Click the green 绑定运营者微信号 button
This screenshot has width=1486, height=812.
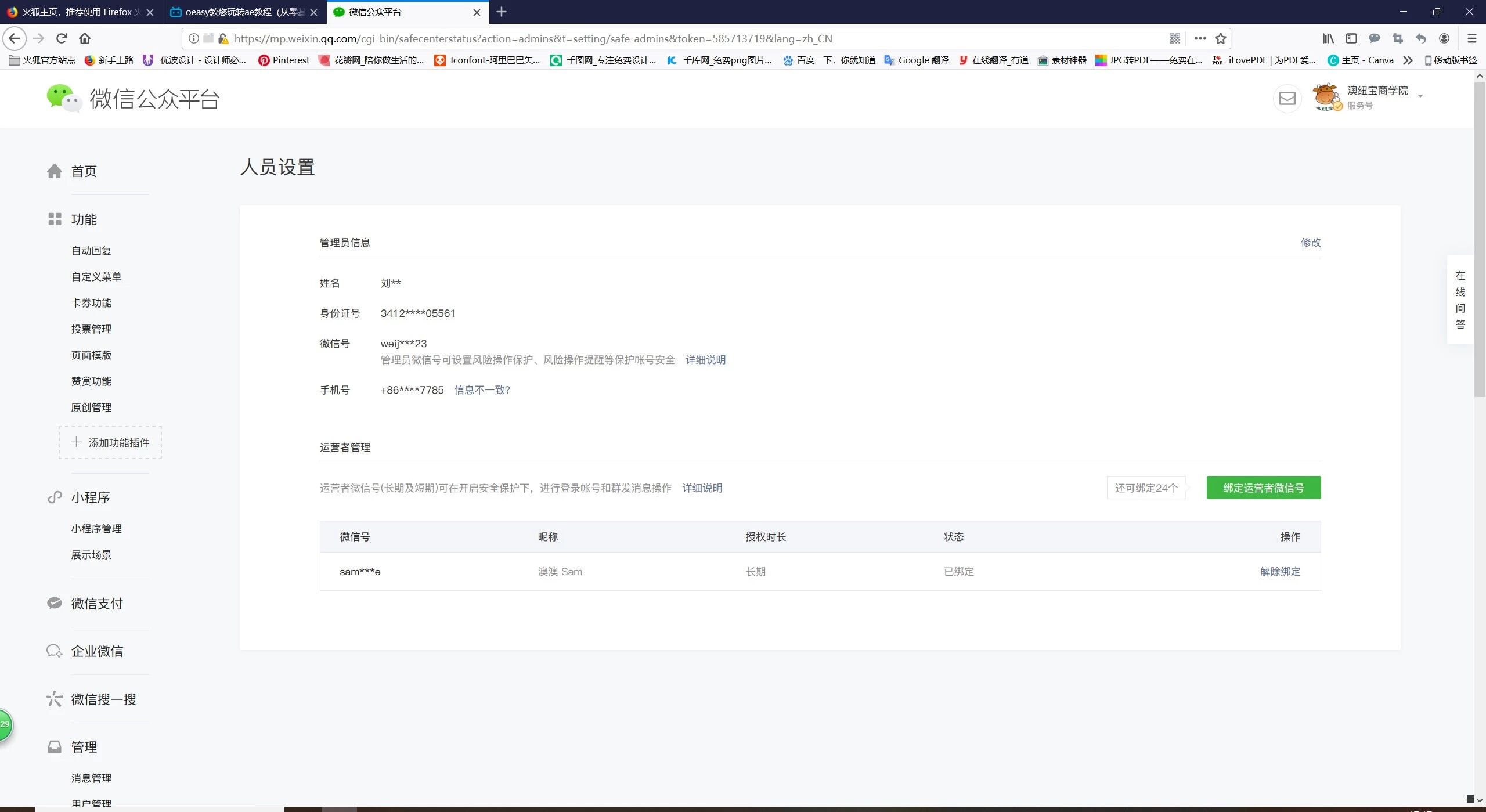1263,488
